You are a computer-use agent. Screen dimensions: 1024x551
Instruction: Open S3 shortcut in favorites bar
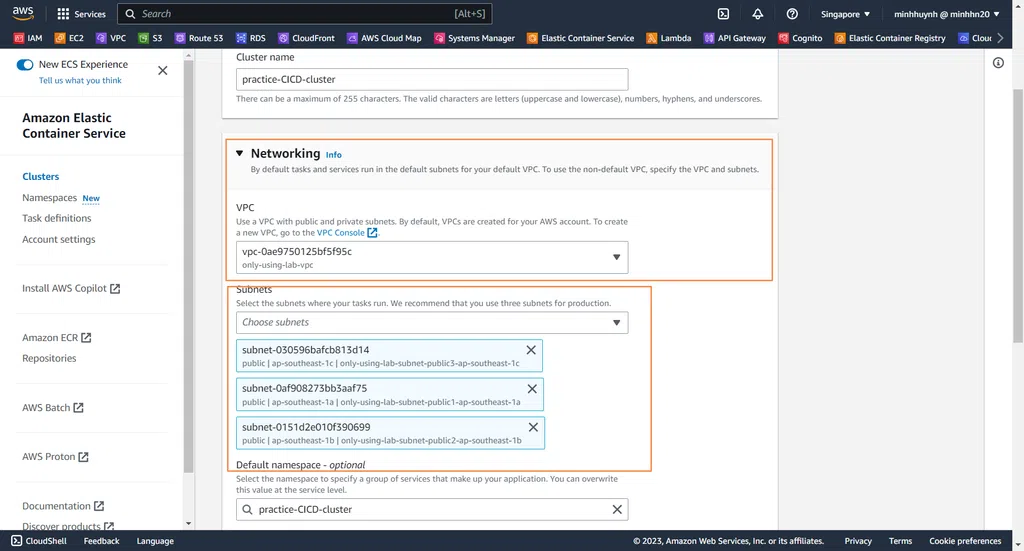click(x=150, y=38)
